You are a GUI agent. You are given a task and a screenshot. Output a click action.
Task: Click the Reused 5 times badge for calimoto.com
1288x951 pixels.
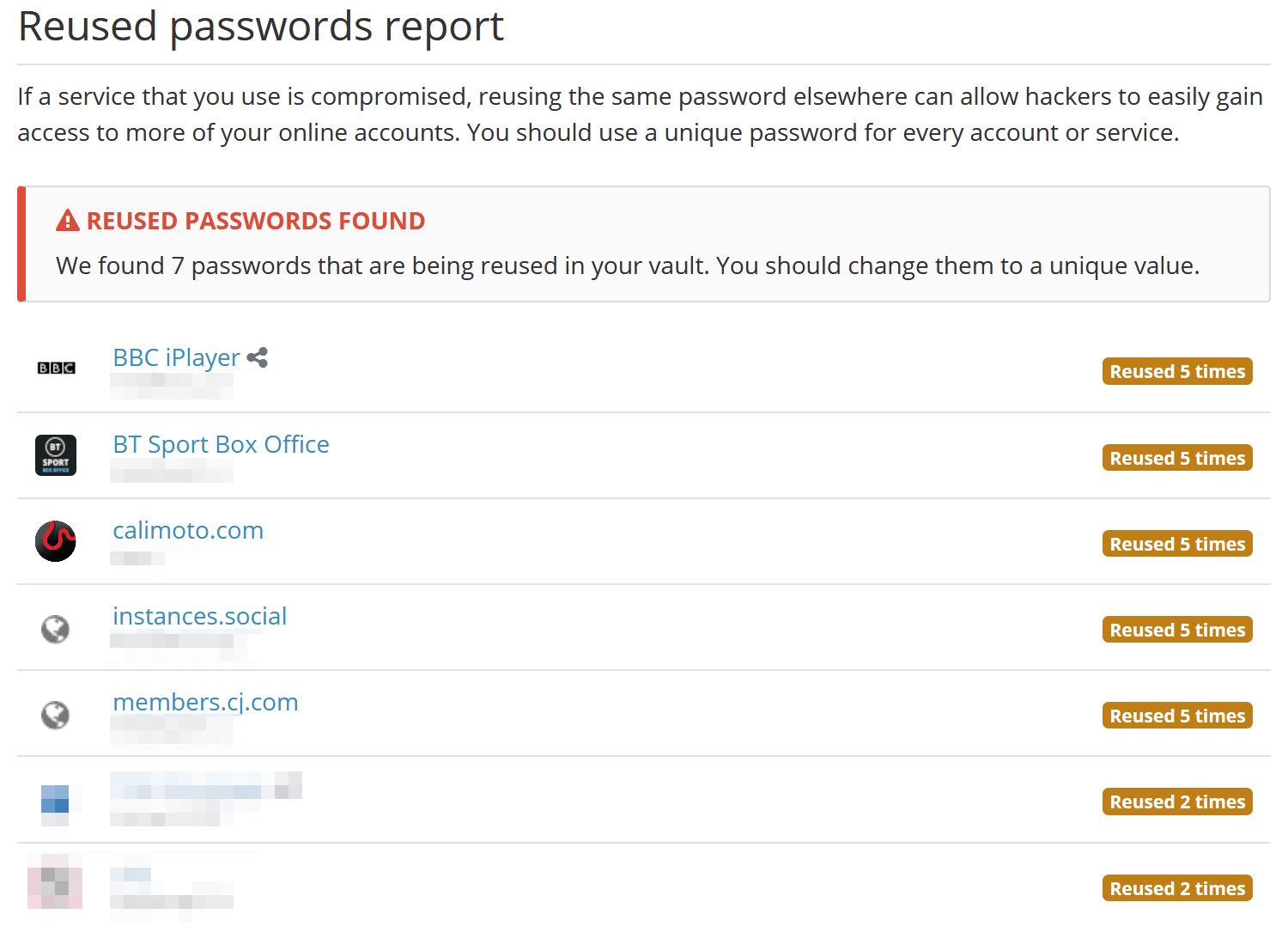click(1176, 543)
